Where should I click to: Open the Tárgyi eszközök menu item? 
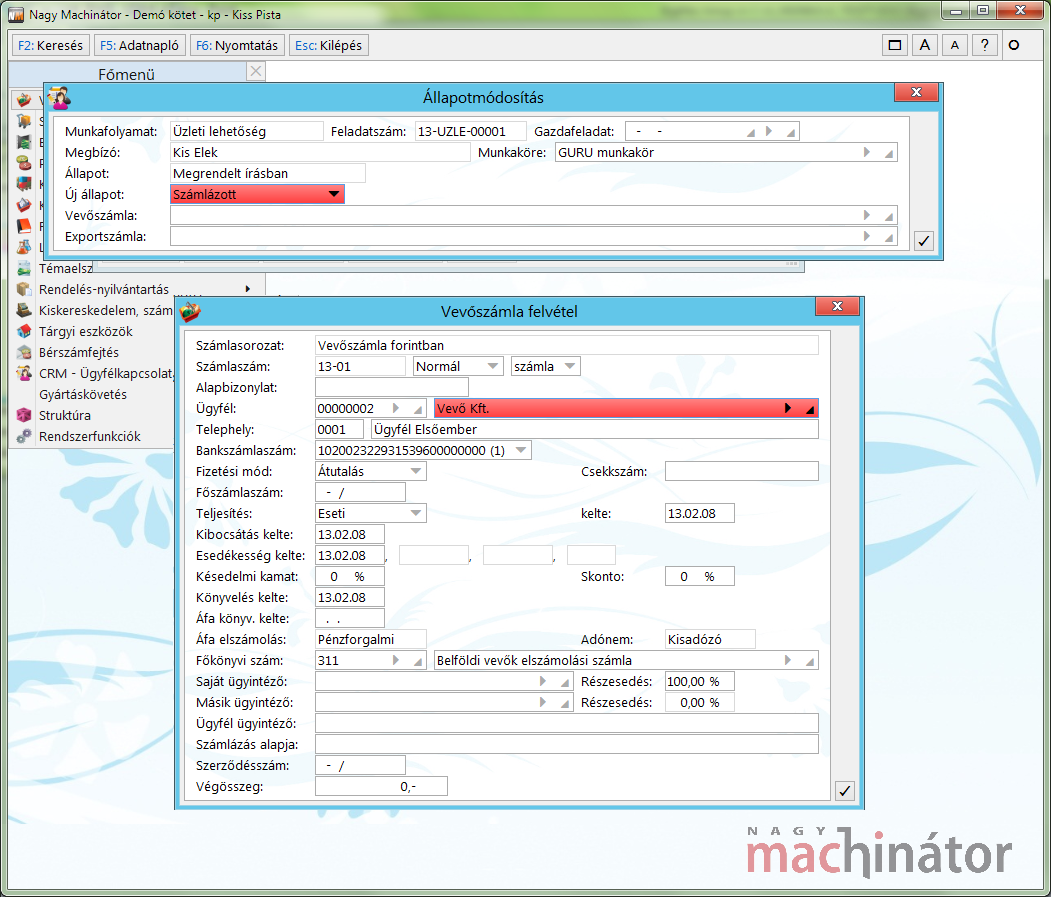[85, 331]
